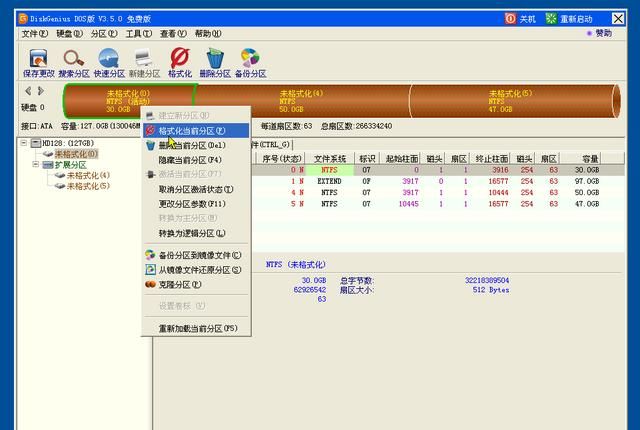This screenshot has width=640, height=430.
Task: Collapse the HD128:(127GB) tree node
Action: (24, 143)
